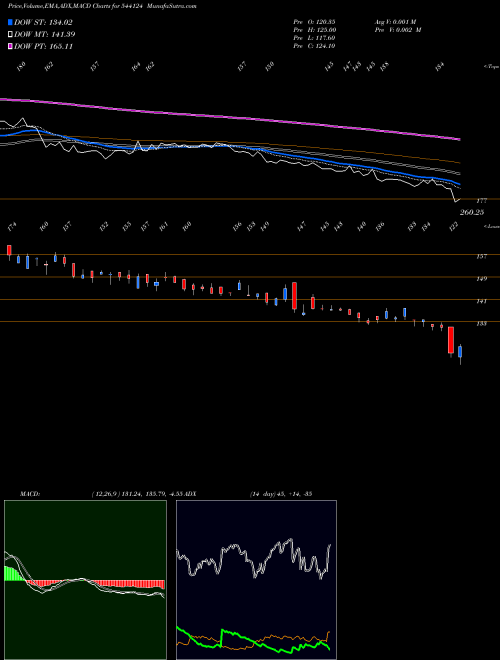Click the '<Lows' label at right edge
This screenshot has width=500, height=660.
point(491,226)
